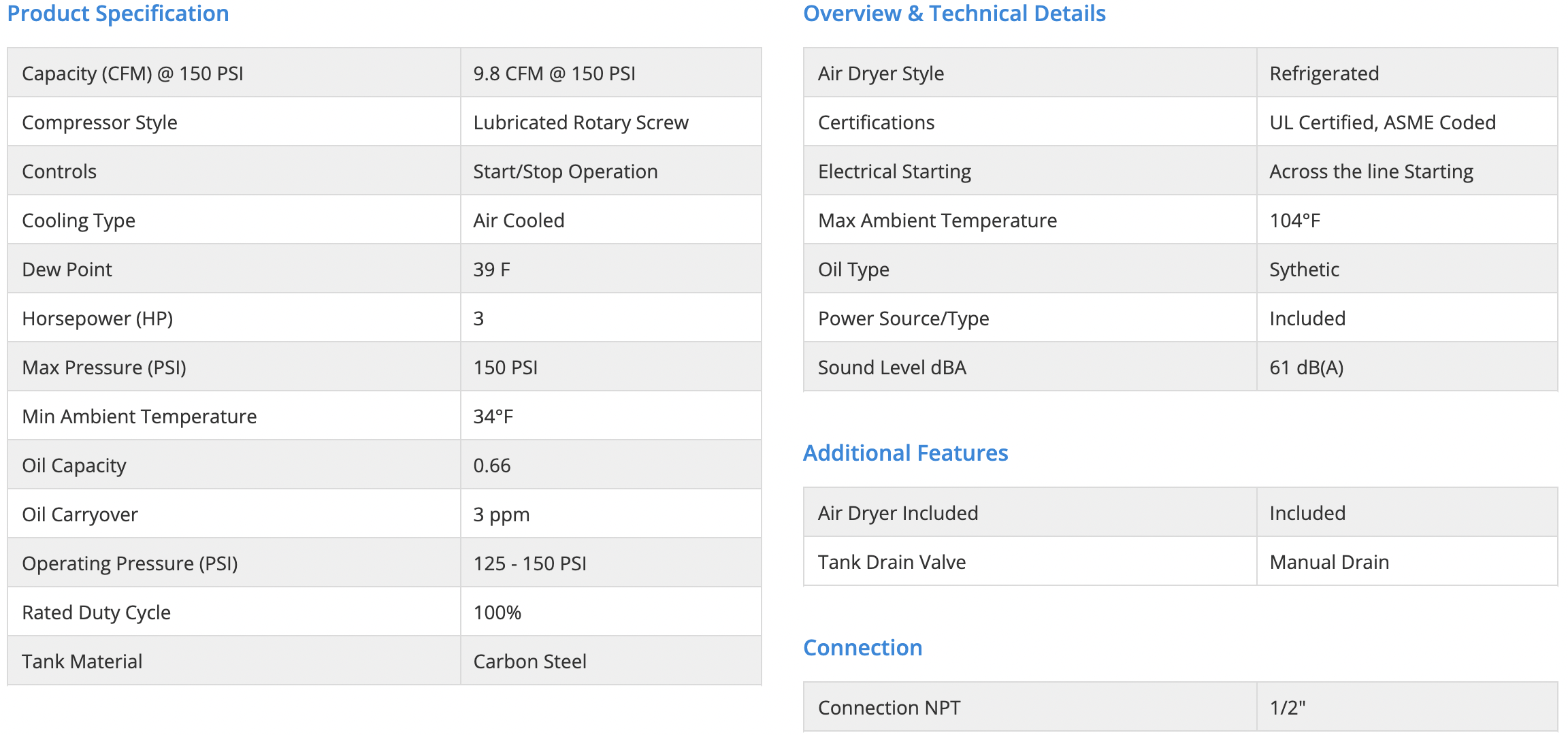1568x735 pixels.
Task: Click the Dew Point 39 F value
Action: coord(491,269)
